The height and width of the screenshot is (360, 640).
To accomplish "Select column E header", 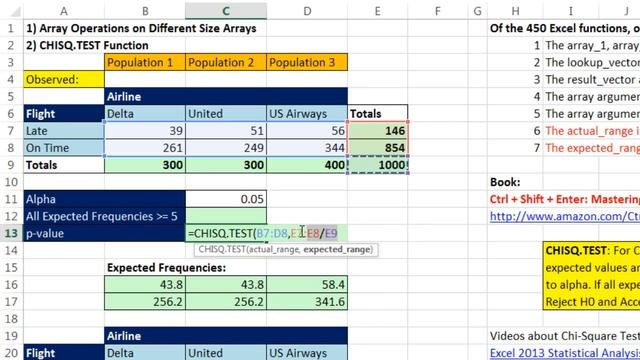I will pyautogui.click(x=378, y=11).
